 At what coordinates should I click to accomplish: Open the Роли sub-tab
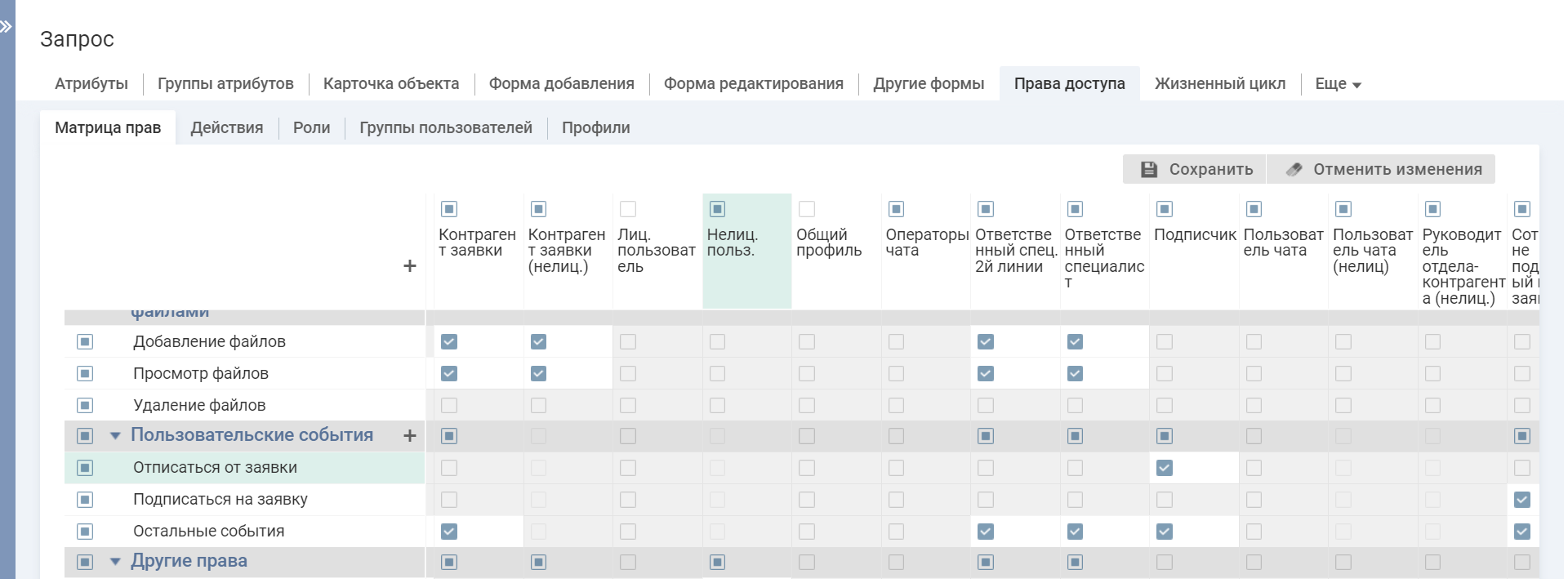pyautogui.click(x=311, y=128)
